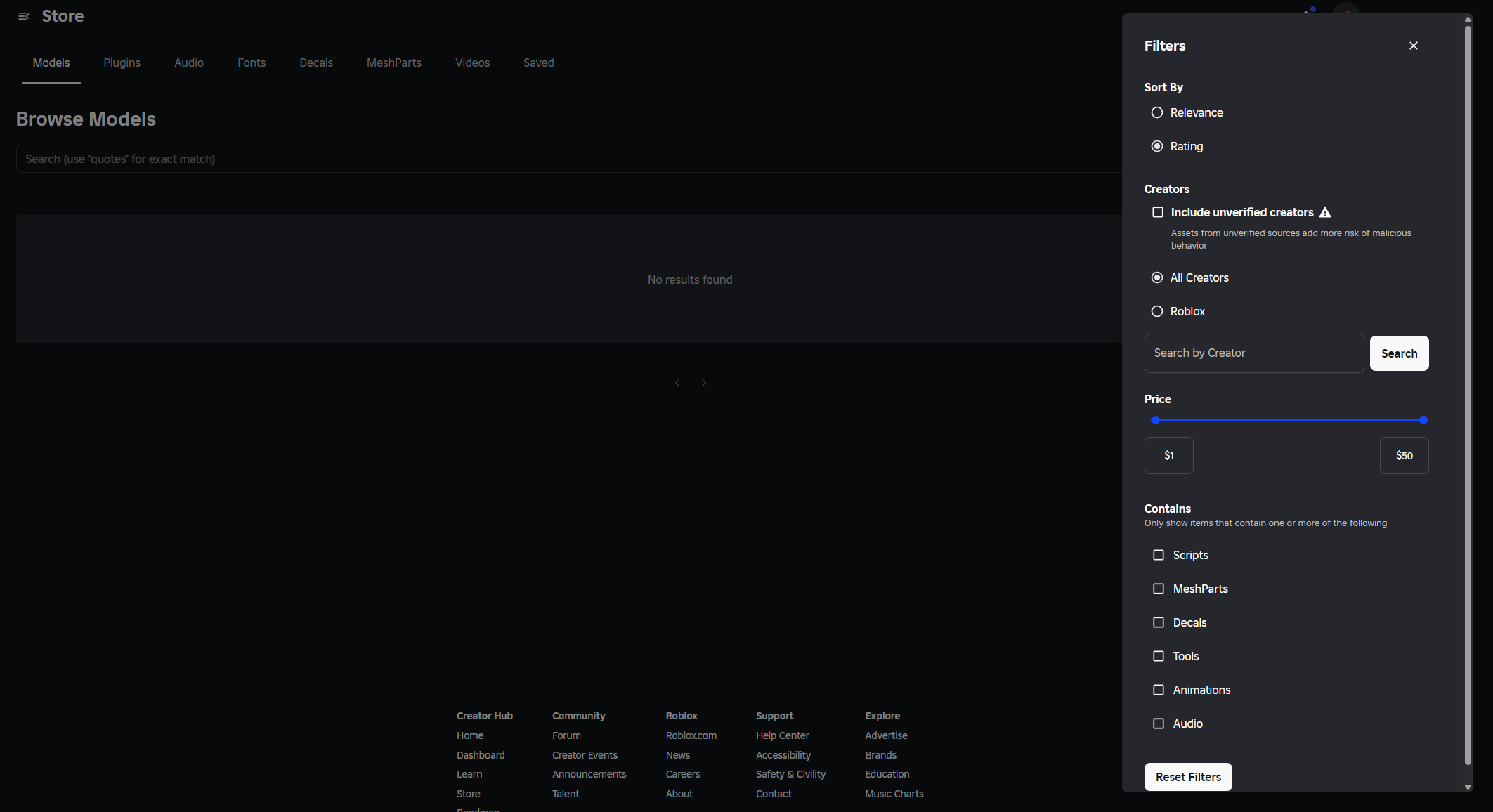Switch to the Videos tab
Screen dimensions: 1493x812
click(472, 63)
